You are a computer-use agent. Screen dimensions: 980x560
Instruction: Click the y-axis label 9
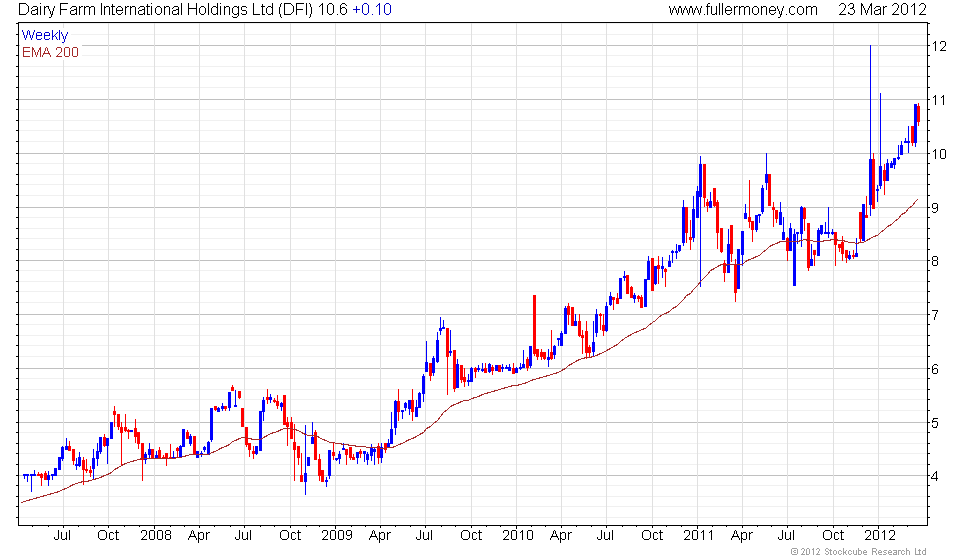936,208
